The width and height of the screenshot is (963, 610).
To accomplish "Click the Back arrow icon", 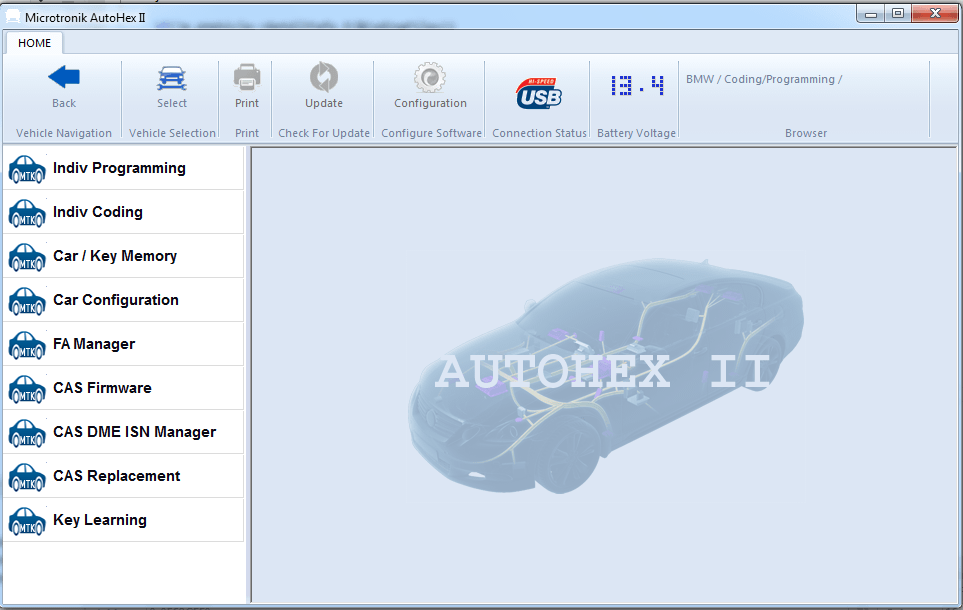I will [64, 77].
